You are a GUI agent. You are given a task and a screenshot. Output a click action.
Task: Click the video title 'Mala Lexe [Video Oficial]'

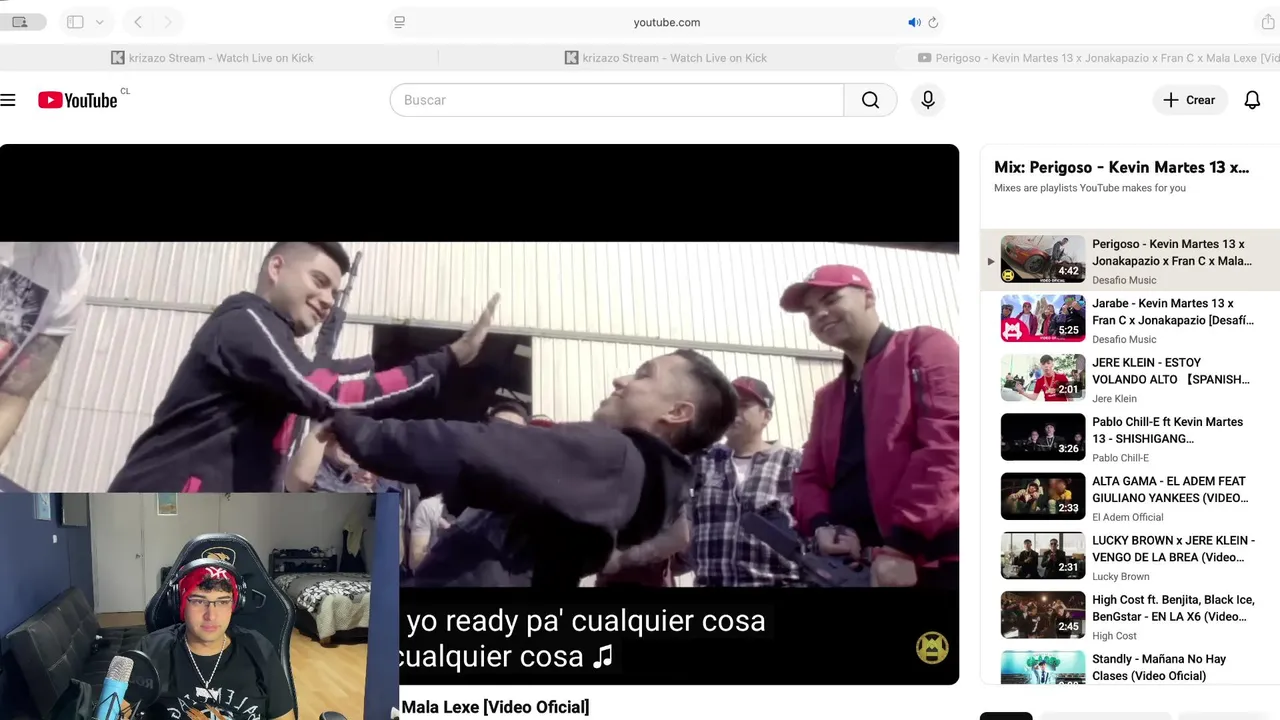(495, 707)
